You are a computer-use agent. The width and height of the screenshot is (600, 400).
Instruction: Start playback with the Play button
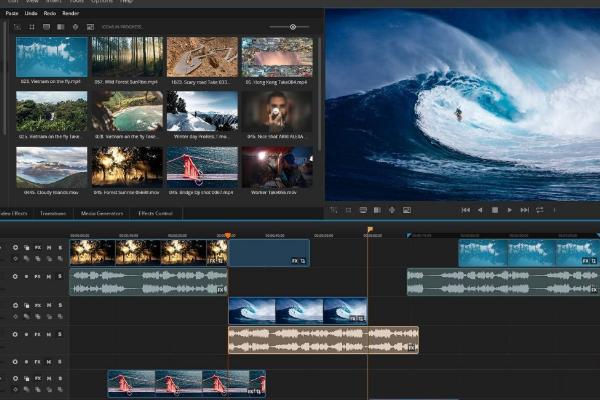point(509,210)
